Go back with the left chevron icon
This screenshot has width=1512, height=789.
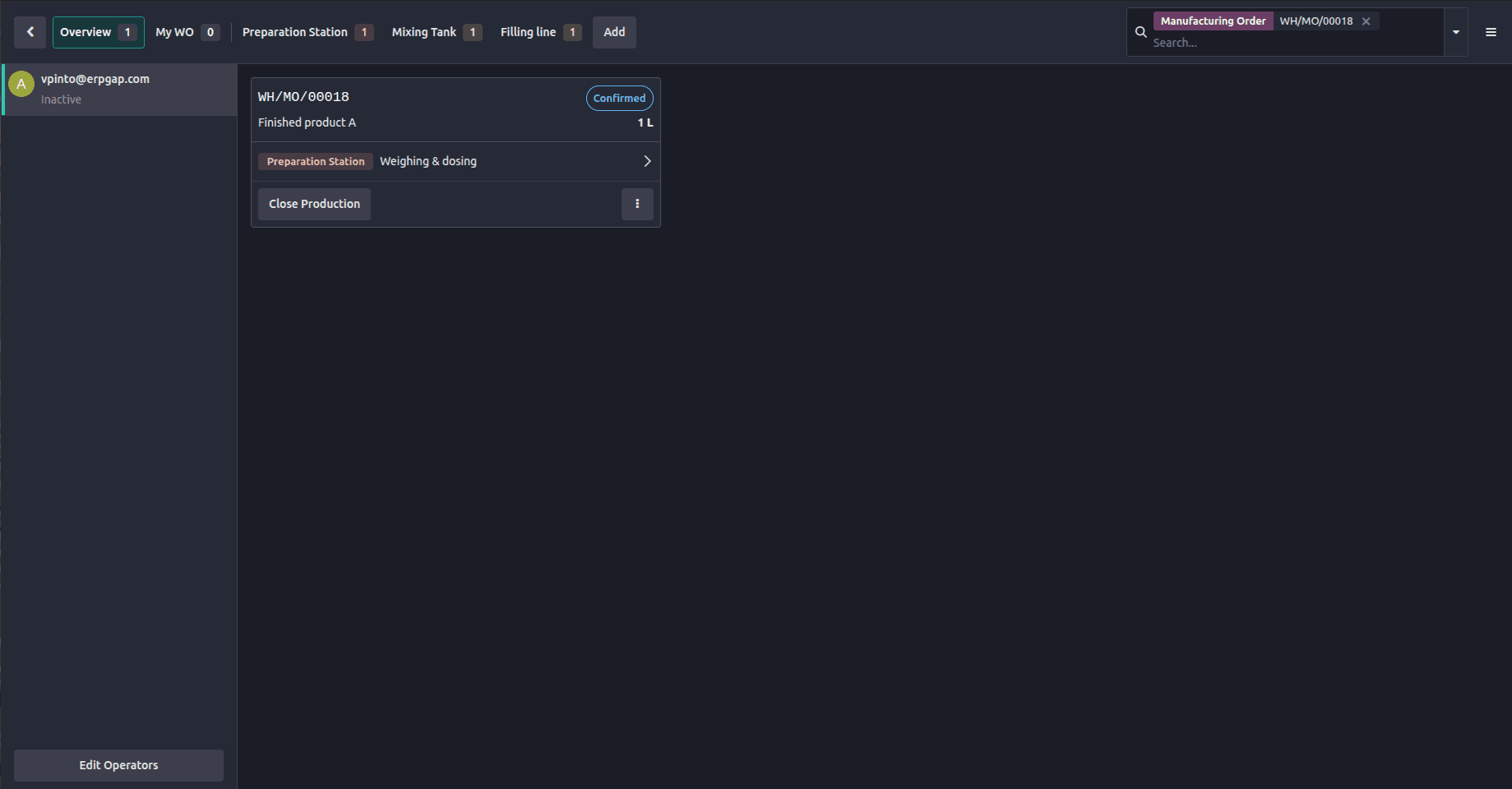point(30,32)
